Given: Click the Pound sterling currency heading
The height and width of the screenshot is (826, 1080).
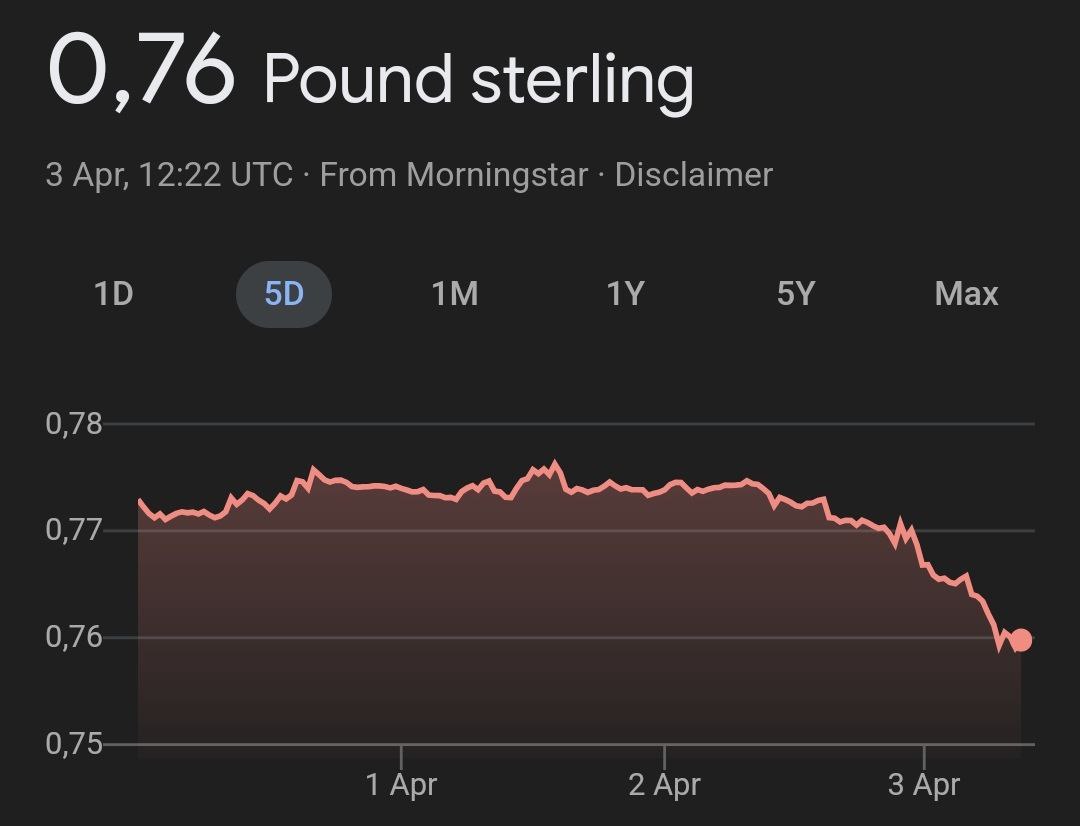Looking at the screenshot, I should coord(478,78).
